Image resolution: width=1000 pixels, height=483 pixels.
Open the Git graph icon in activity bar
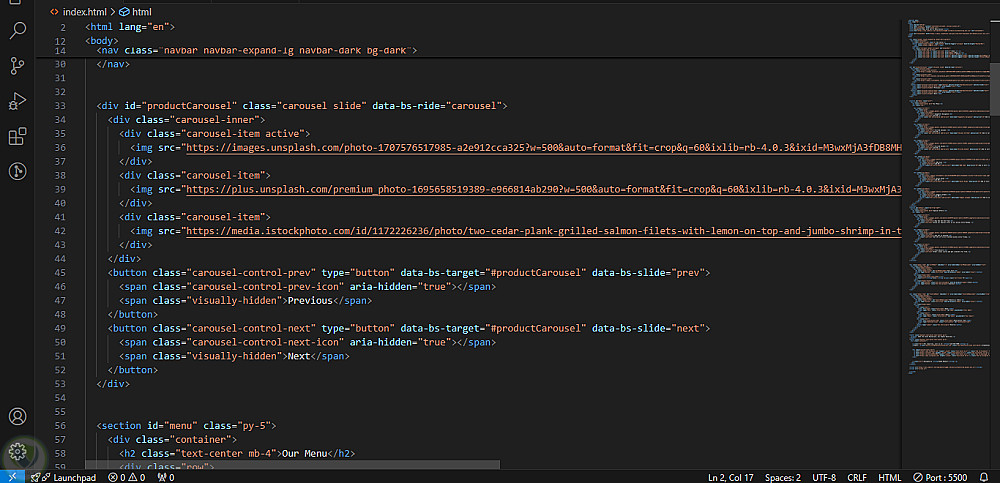tap(17, 171)
